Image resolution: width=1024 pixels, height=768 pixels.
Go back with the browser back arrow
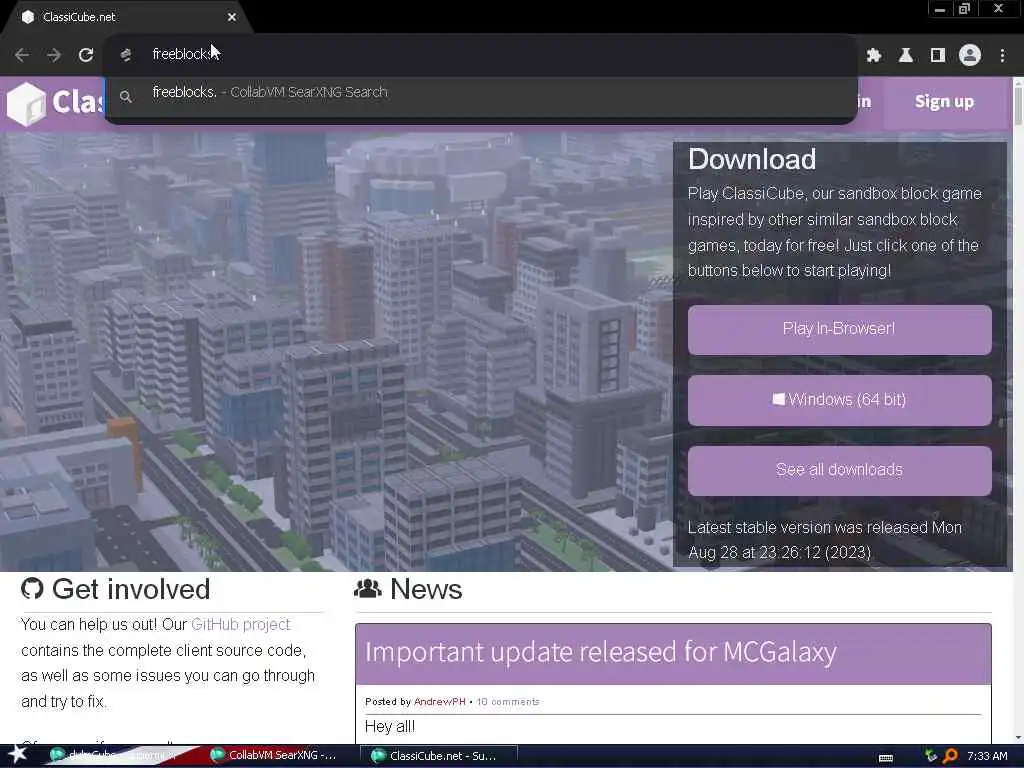point(22,55)
